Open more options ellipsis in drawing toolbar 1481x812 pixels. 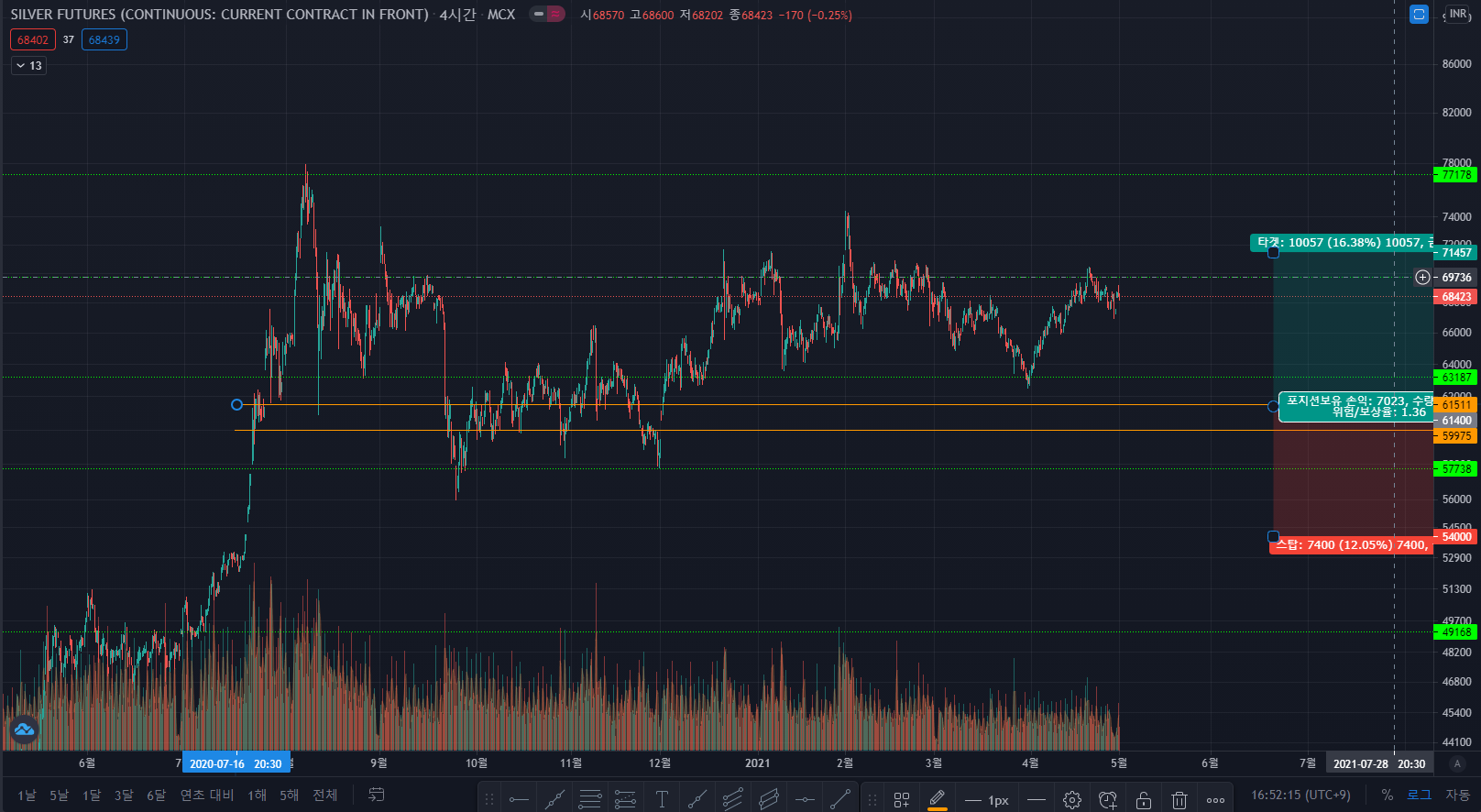click(1215, 800)
